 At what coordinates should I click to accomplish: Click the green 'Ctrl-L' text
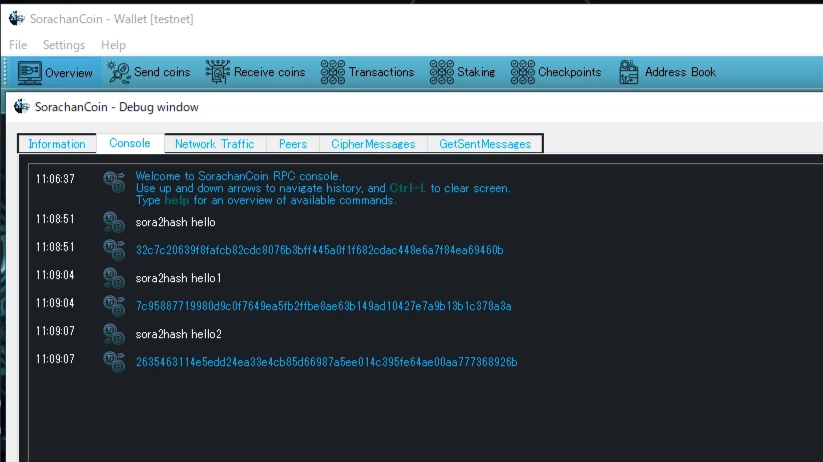[x=407, y=188]
